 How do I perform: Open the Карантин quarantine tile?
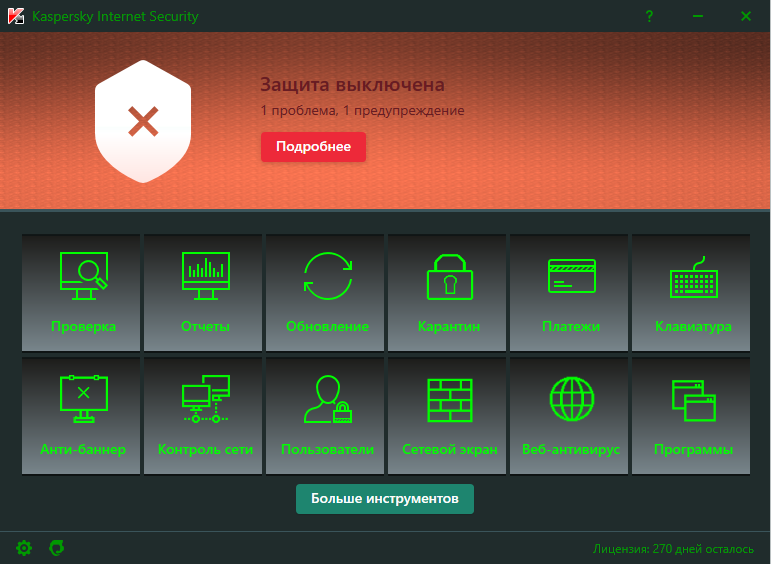point(447,293)
